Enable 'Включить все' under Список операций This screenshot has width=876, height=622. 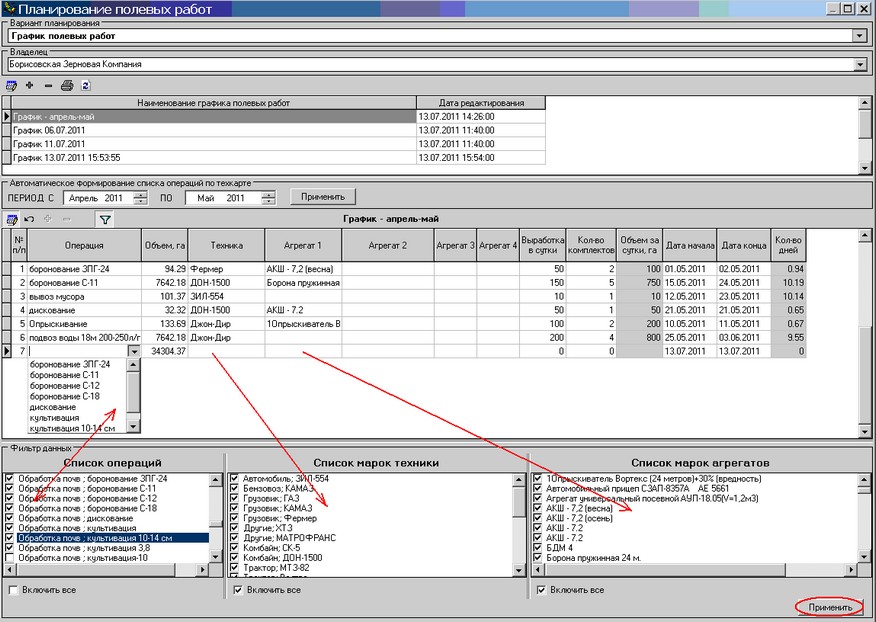(12, 590)
